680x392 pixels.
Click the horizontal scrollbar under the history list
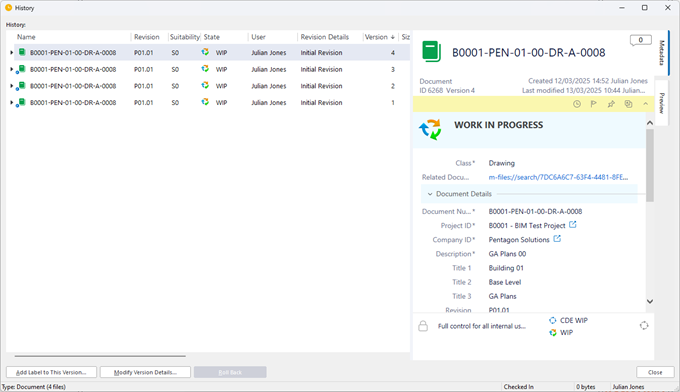(x=100, y=356)
